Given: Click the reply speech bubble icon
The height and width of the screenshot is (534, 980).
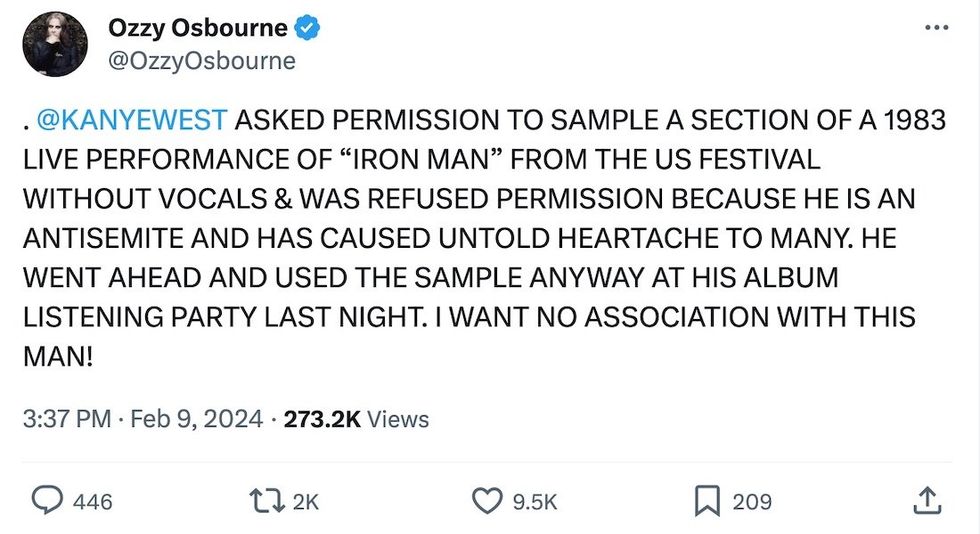Looking at the screenshot, I should point(46,499).
